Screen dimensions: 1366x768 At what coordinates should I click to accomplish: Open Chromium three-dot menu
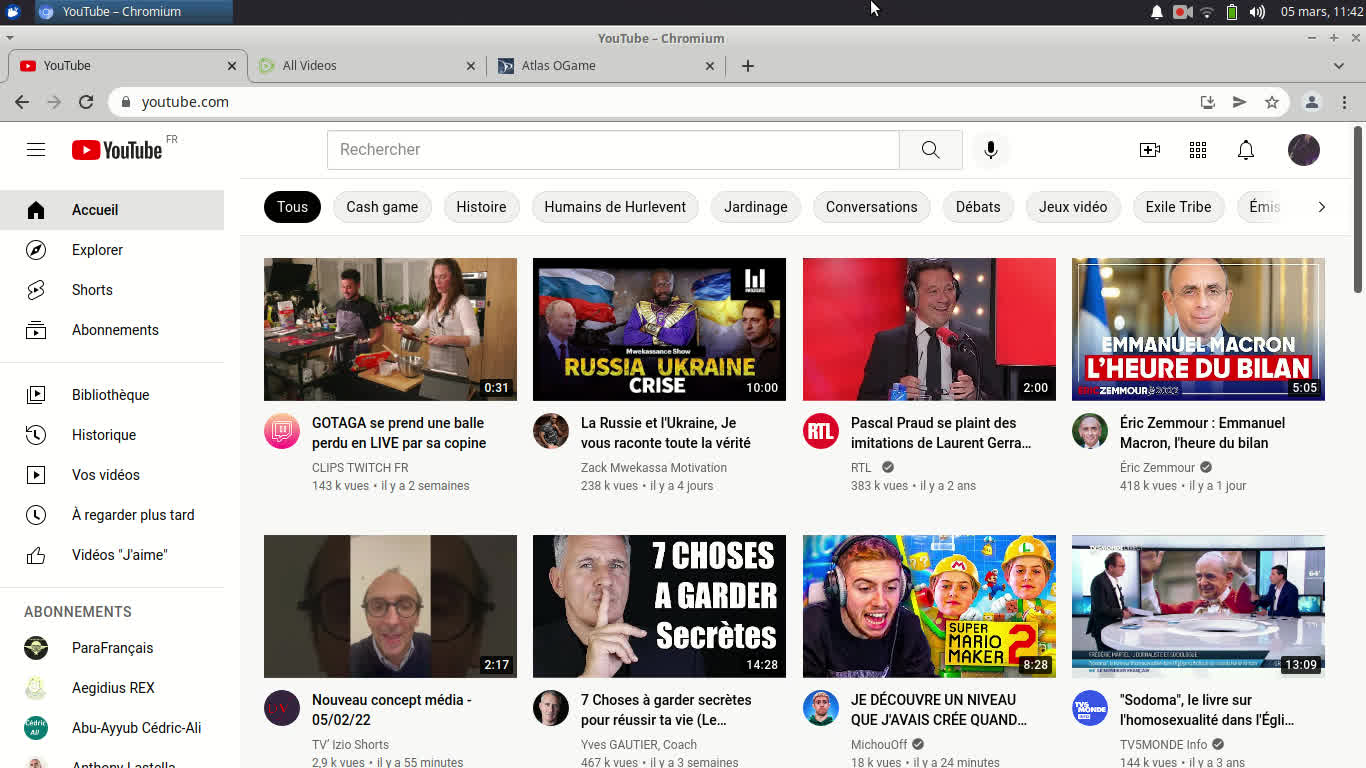click(x=1344, y=102)
